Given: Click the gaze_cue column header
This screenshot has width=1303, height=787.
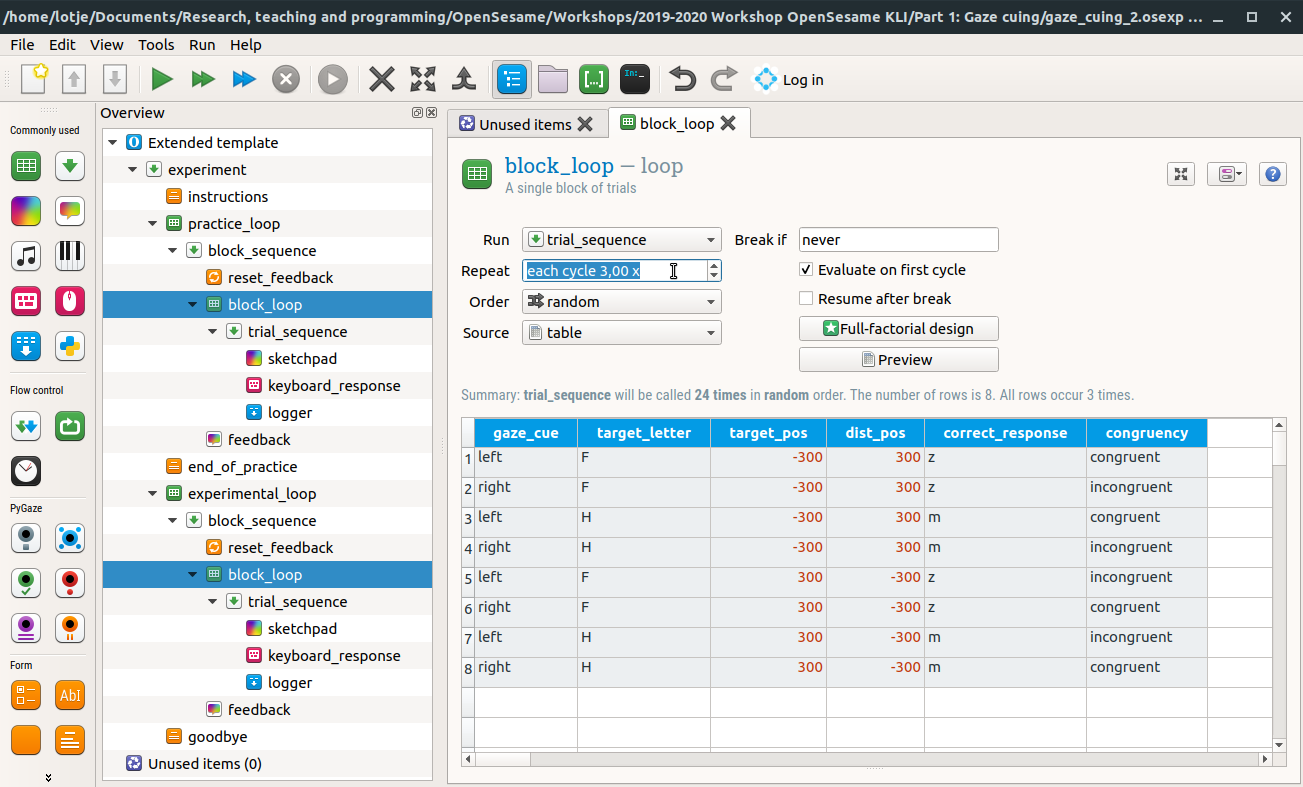Looking at the screenshot, I should (x=526, y=433).
